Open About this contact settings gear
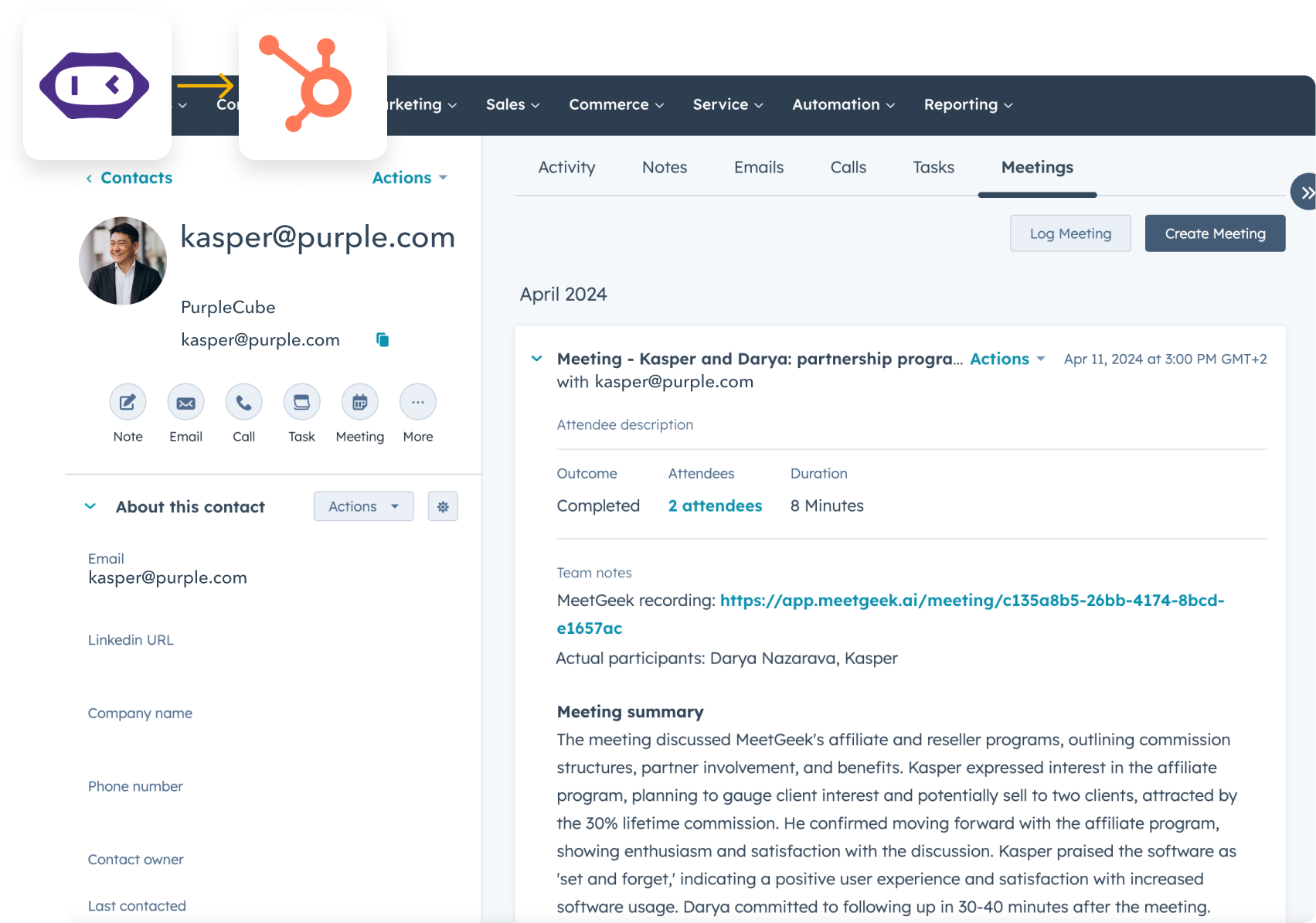This screenshot has width=1316, height=923. click(443, 507)
